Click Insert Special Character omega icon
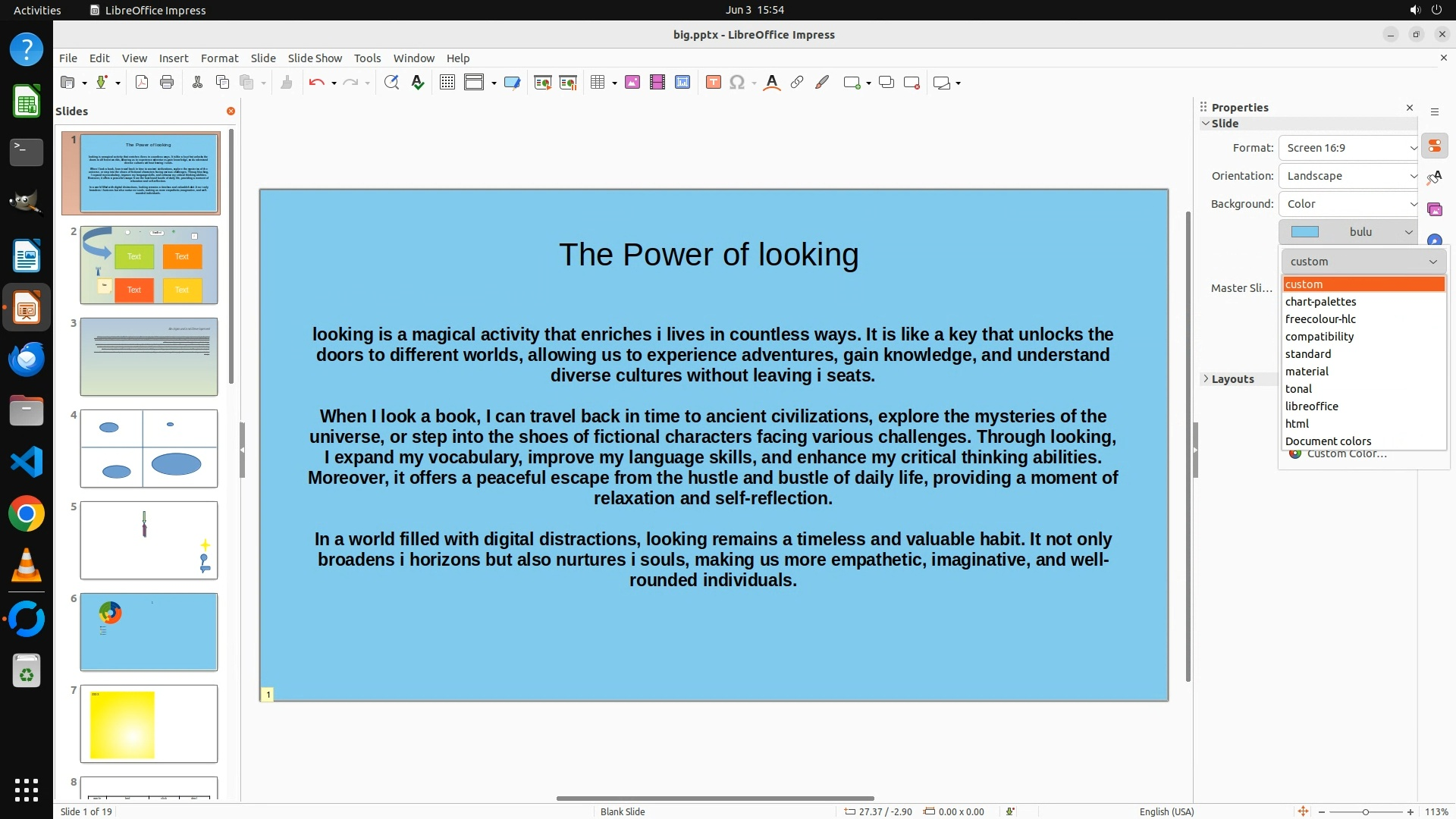1456x819 pixels. pyautogui.click(x=736, y=83)
